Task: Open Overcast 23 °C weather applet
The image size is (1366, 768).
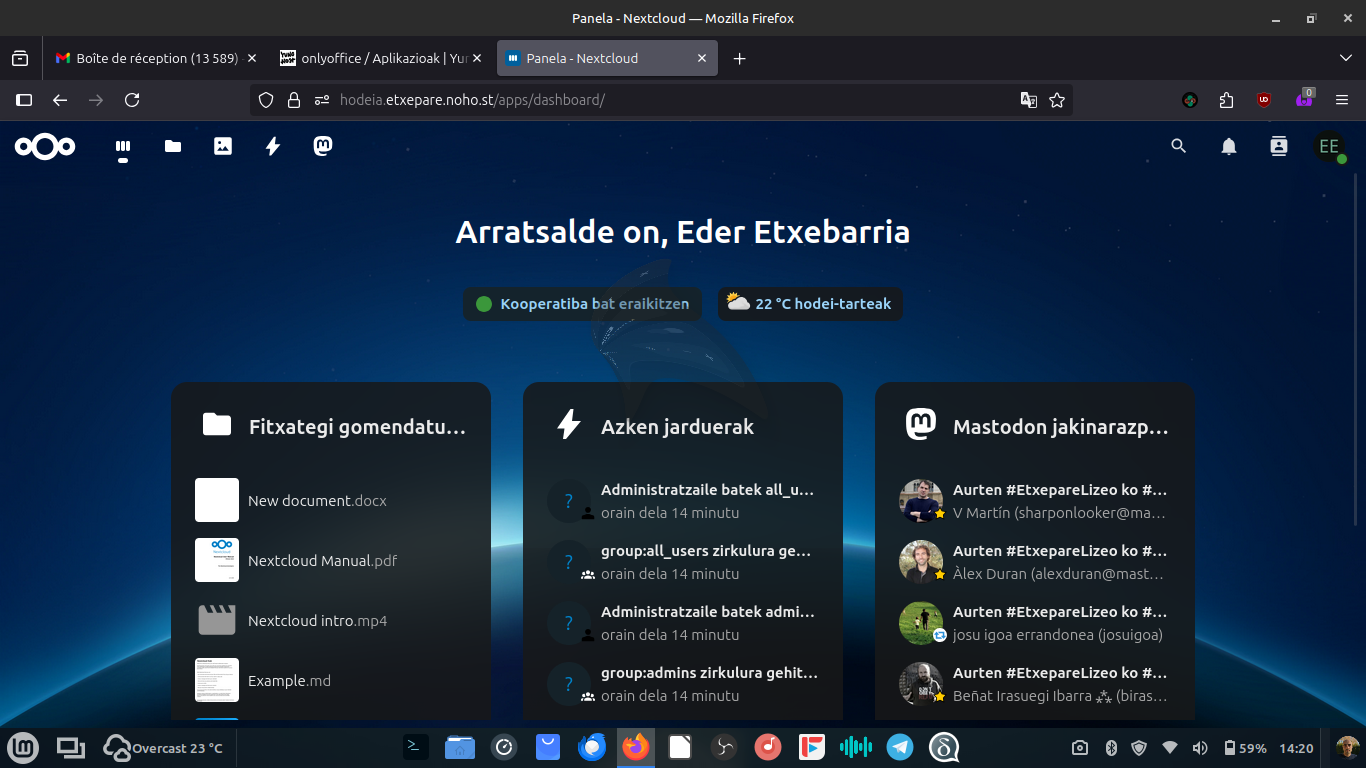Action: 163,747
